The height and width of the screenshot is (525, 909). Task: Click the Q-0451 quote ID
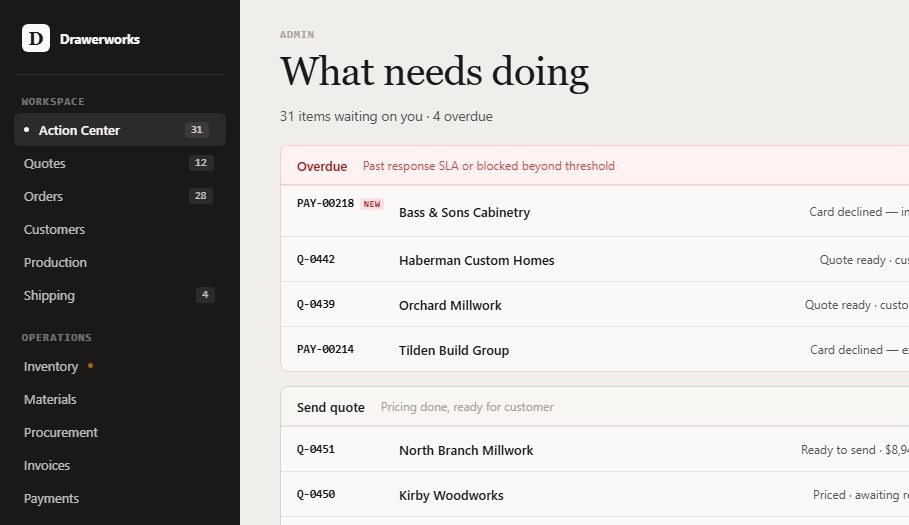pyautogui.click(x=316, y=449)
